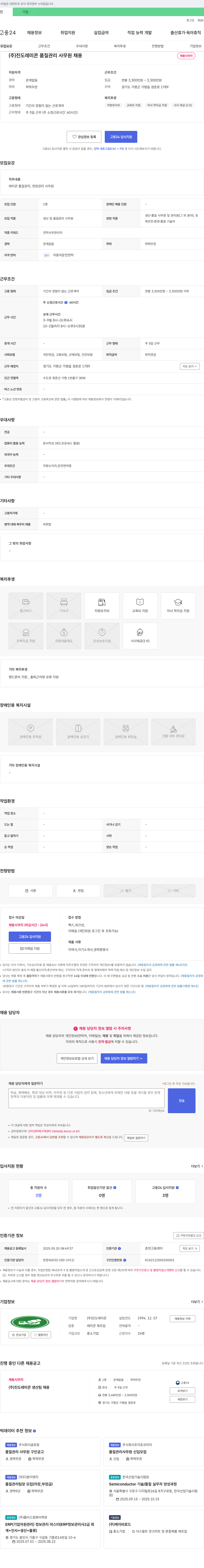Jump to the 우대사항 section tab
This screenshot has height=1568, width=204.
pos(82,46)
